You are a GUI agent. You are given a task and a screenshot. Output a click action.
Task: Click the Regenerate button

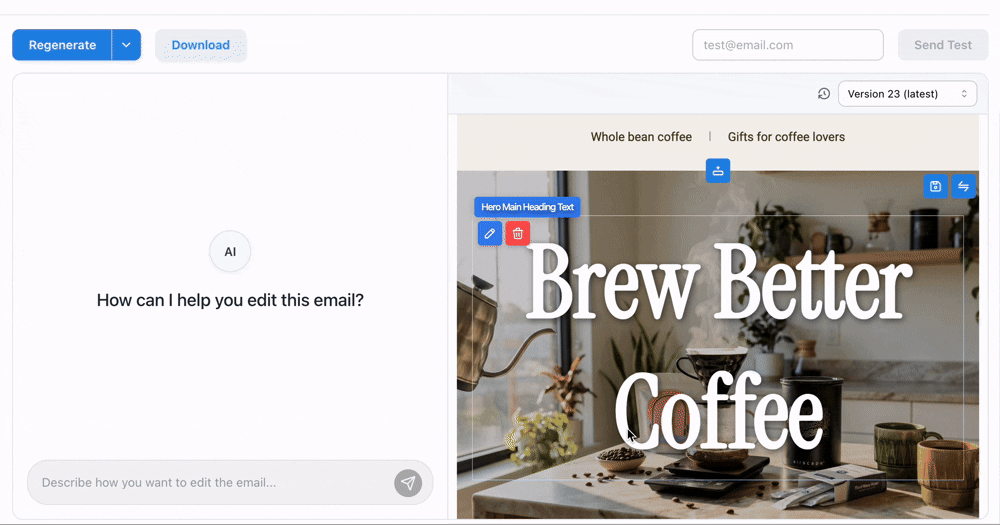coord(62,45)
